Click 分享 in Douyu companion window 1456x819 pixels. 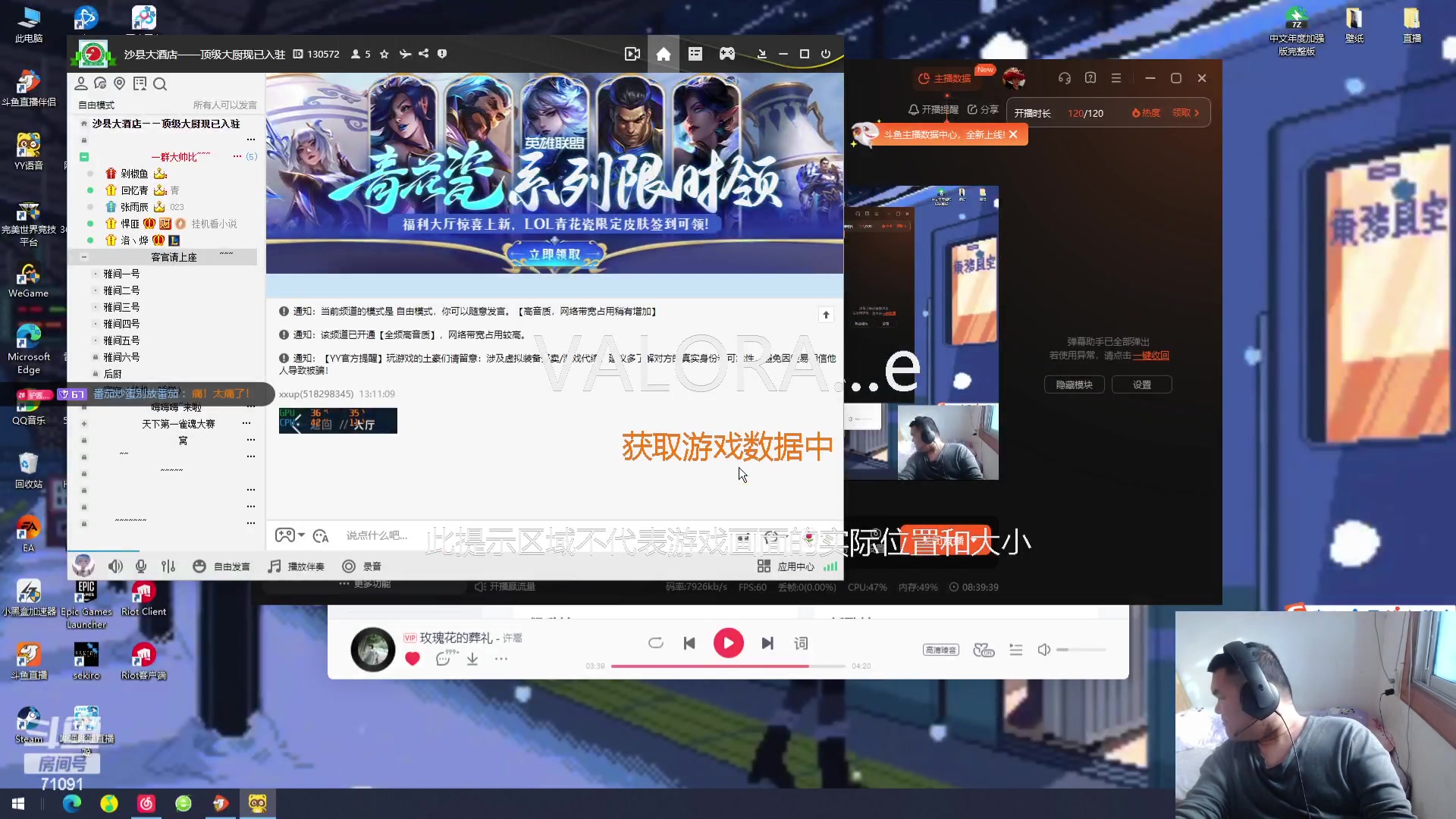(983, 109)
